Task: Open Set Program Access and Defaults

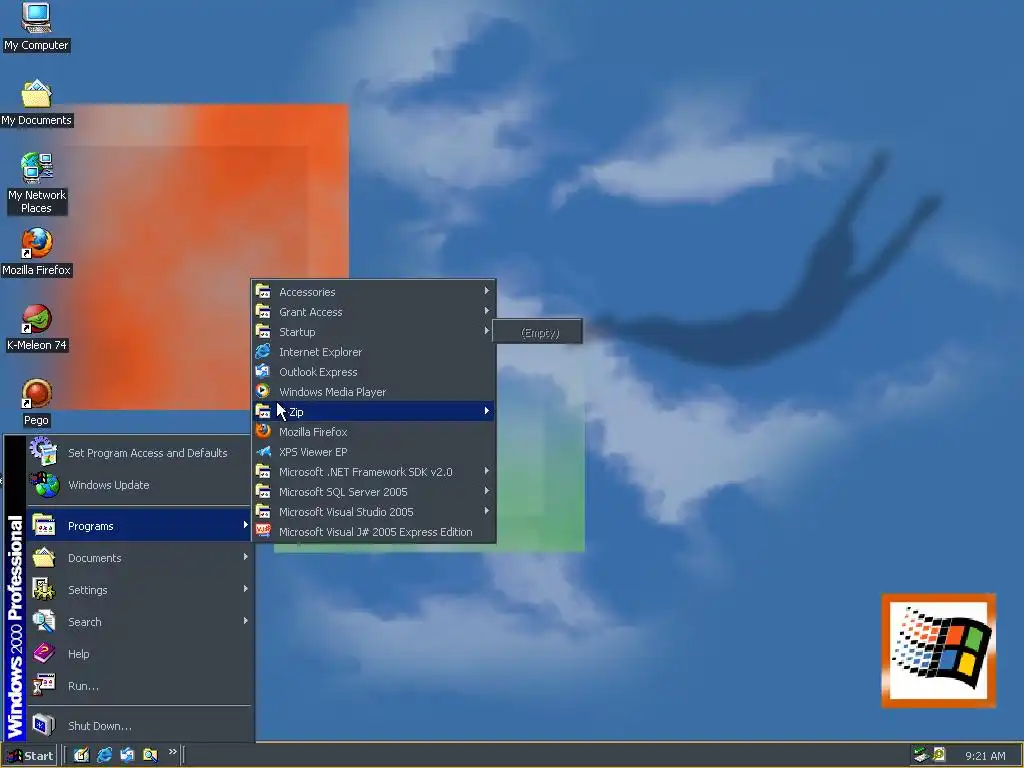Action: 139,453
